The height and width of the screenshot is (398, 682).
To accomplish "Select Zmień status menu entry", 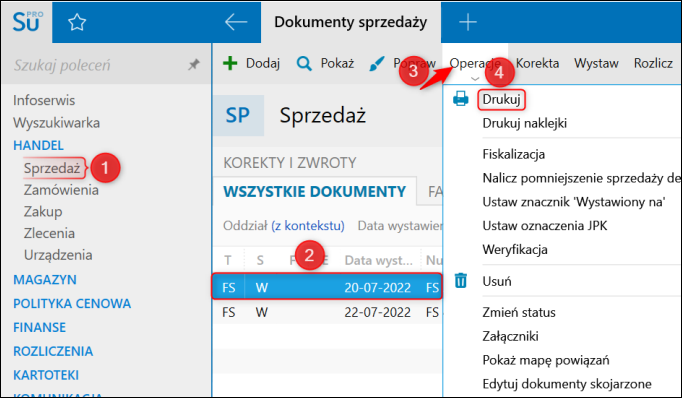I will [519, 312].
